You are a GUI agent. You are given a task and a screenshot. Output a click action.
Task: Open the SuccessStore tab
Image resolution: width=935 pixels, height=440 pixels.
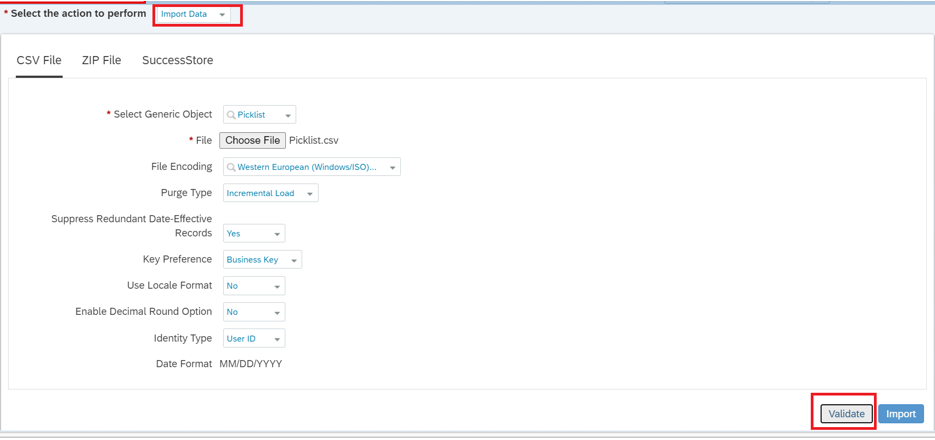click(178, 60)
